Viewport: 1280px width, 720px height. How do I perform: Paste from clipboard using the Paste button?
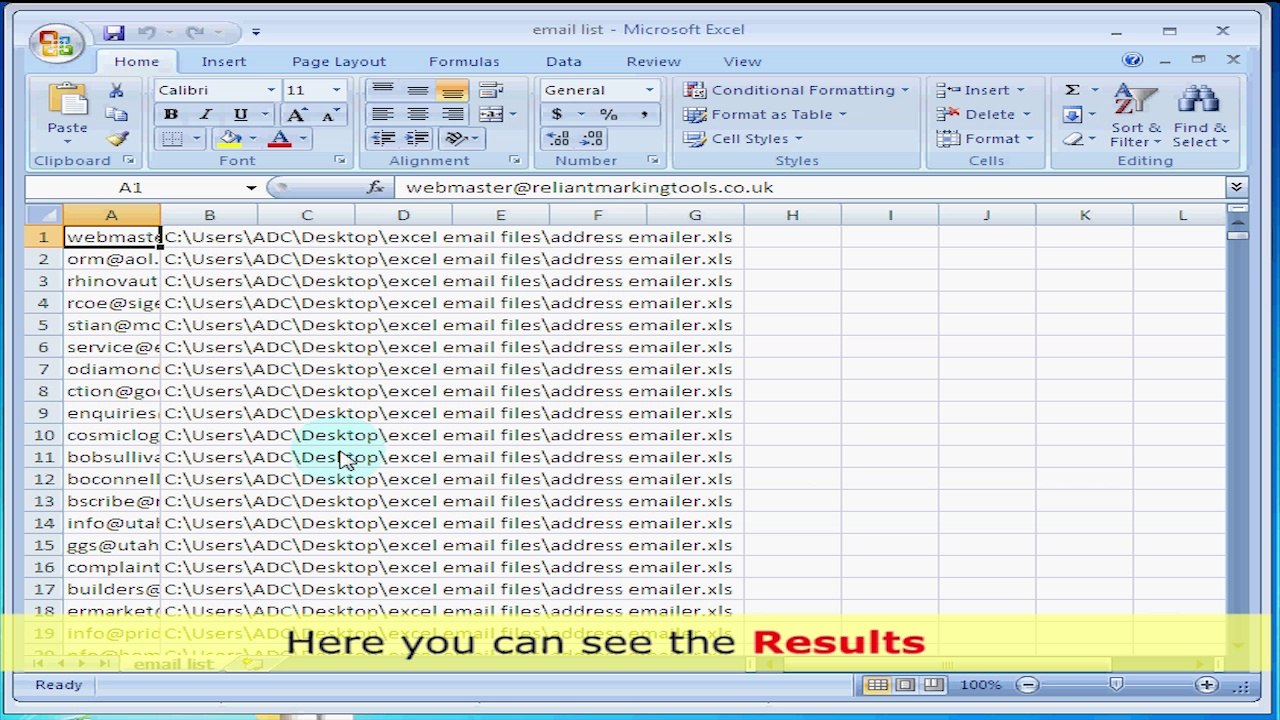tap(67, 110)
